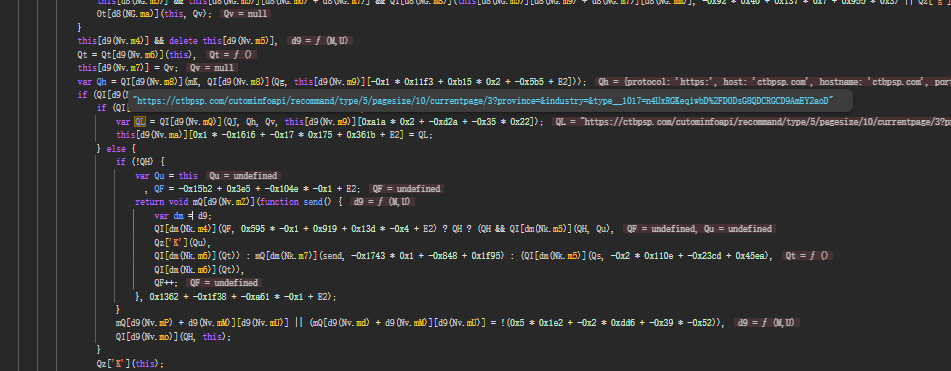Click the highlighted QL variable in var declaration
This screenshot has width=951, height=371.
(x=139, y=122)
